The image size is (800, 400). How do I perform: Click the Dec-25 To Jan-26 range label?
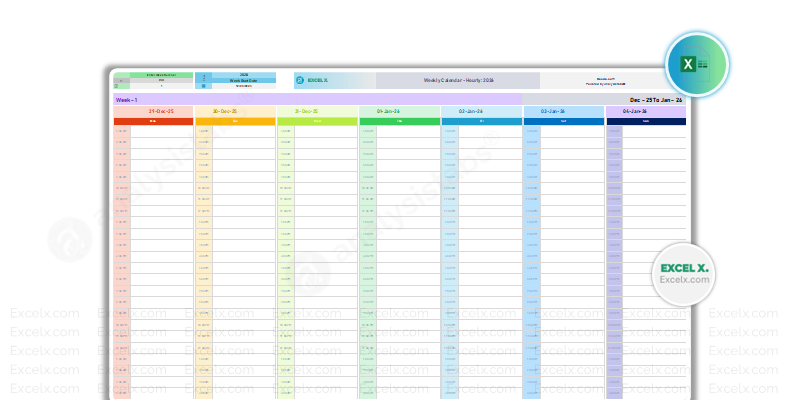click(x=656, y=100)
